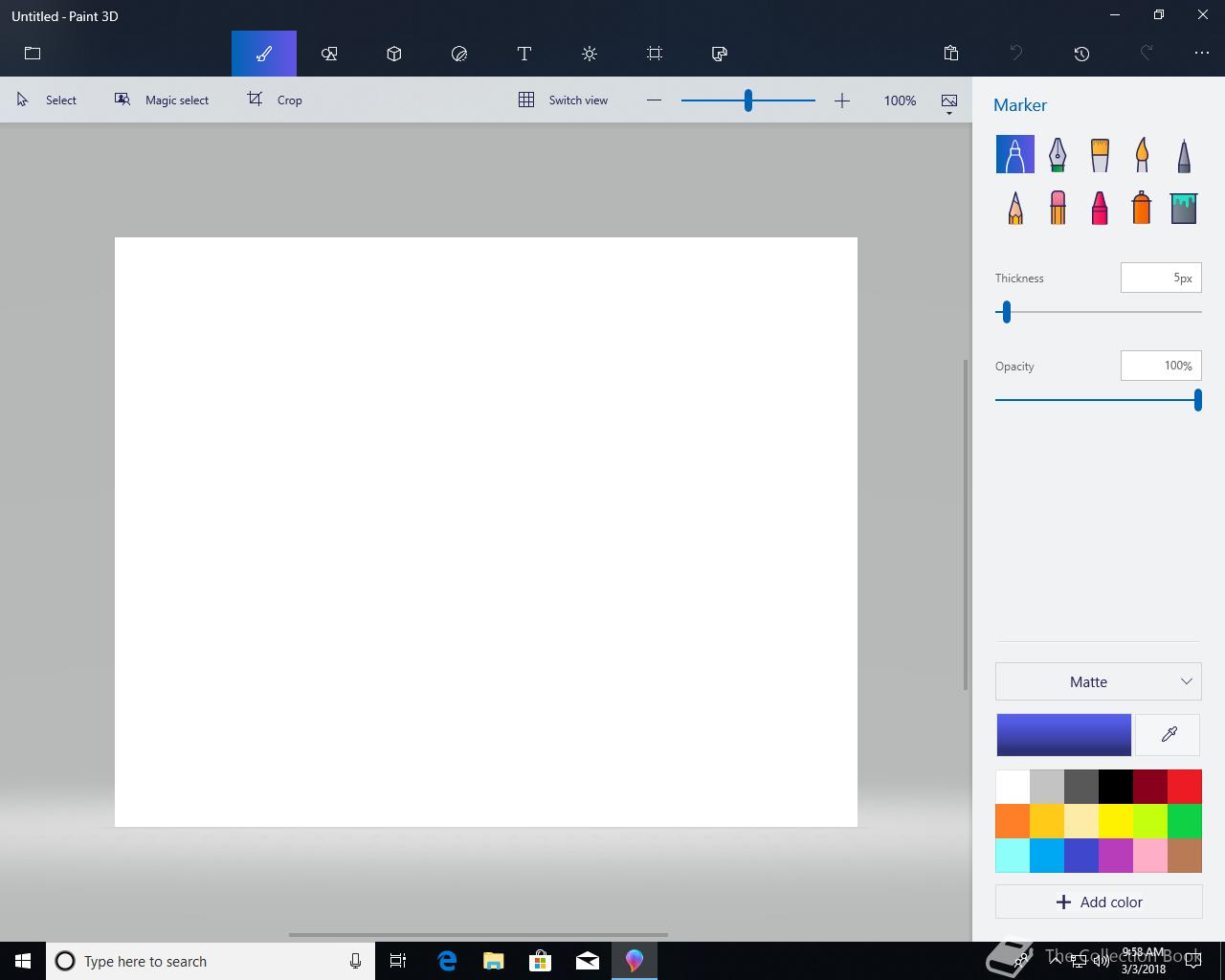
Task: Expand the Matte material dropdown
Action: click(x=1099, y=681)
